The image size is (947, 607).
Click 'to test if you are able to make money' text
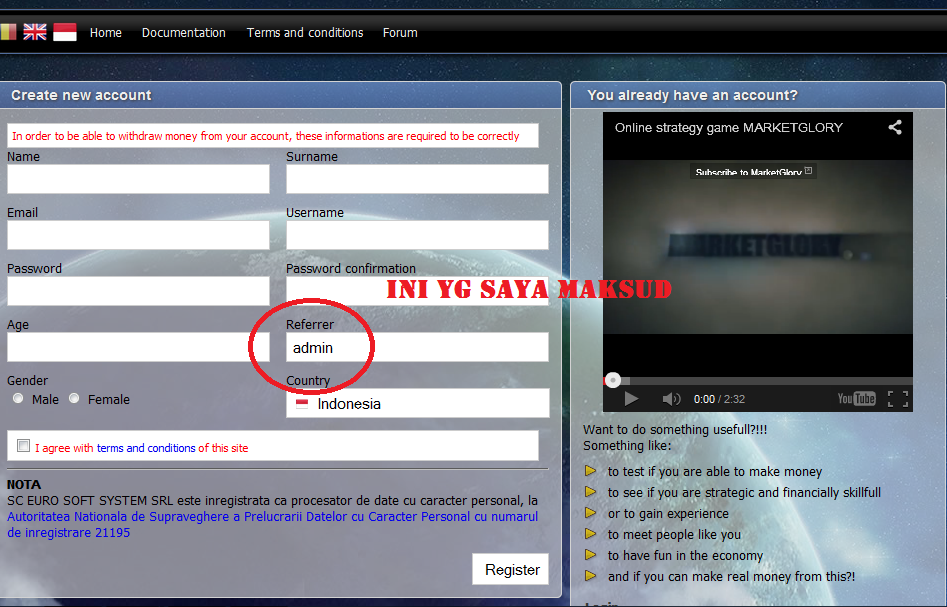[x=715, y=472]
